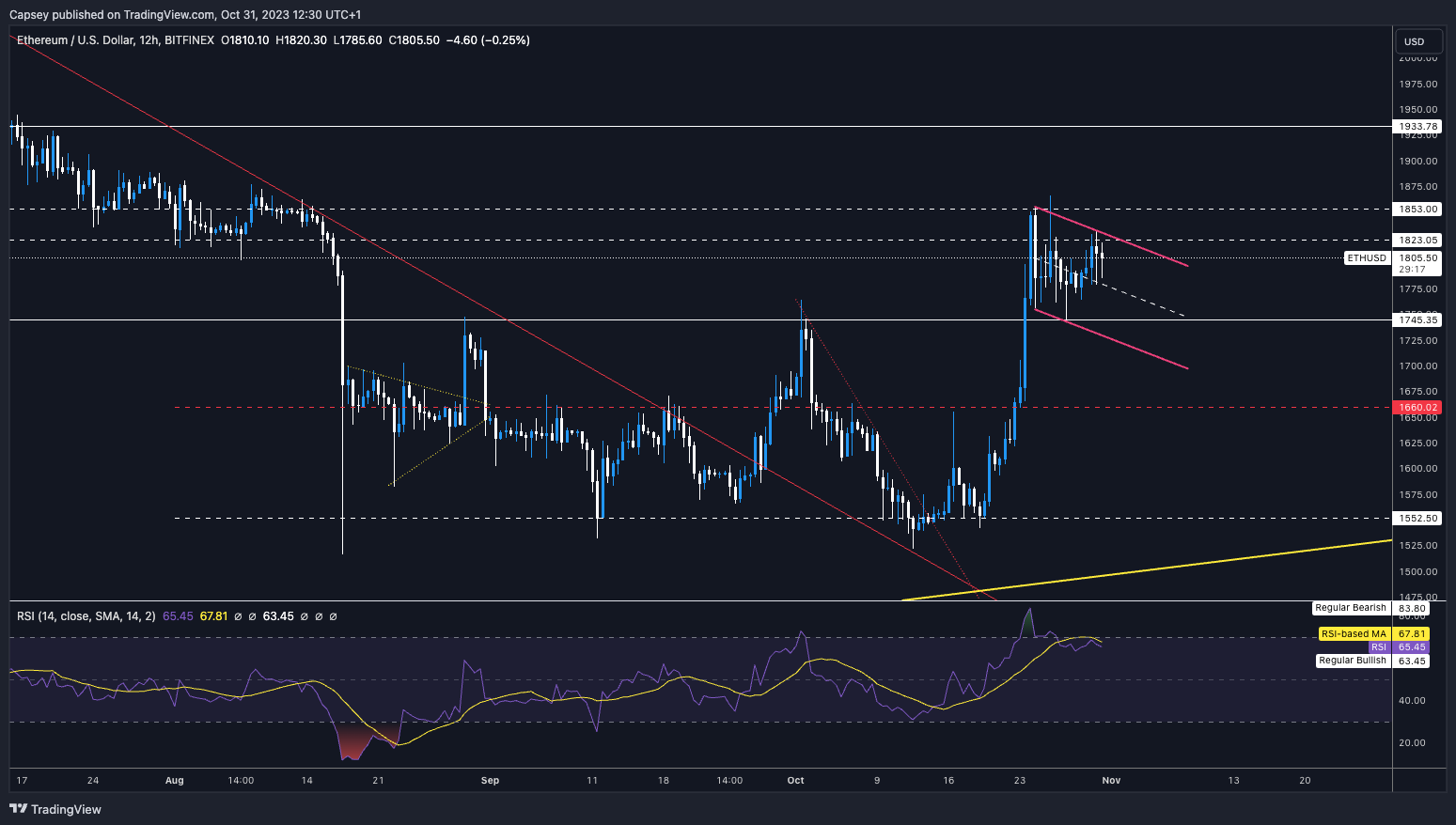Click the Regular Bullish label
The image size is (1456, 825).
pos(1352,661)
